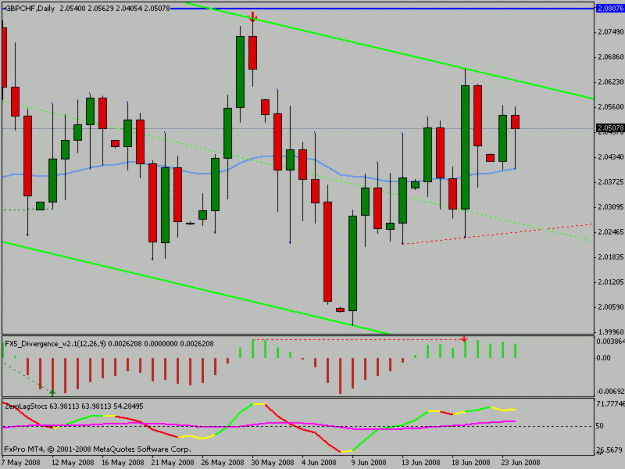The height and width of the screenshot is (469, 625).
Task: Click the red sell arrow above 30 May candle
Action: click(x=253, y=17)
